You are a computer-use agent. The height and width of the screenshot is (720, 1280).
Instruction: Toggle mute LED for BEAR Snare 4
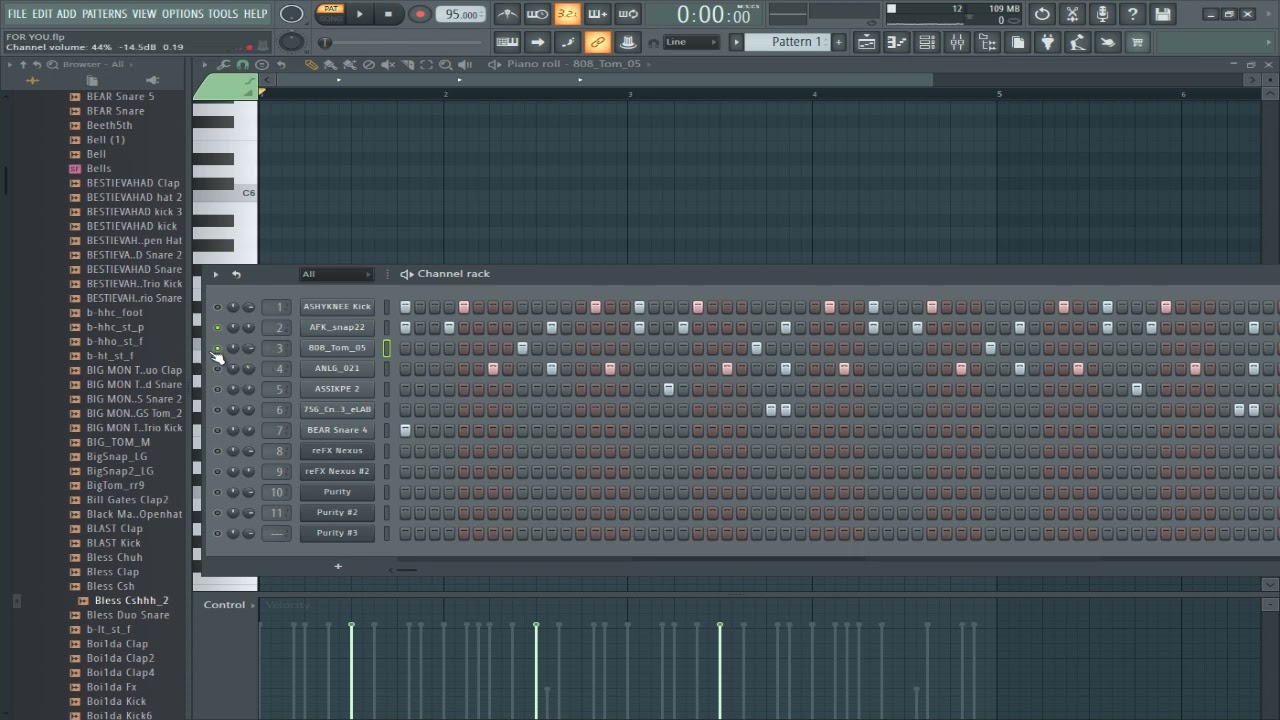pos(217,430)
